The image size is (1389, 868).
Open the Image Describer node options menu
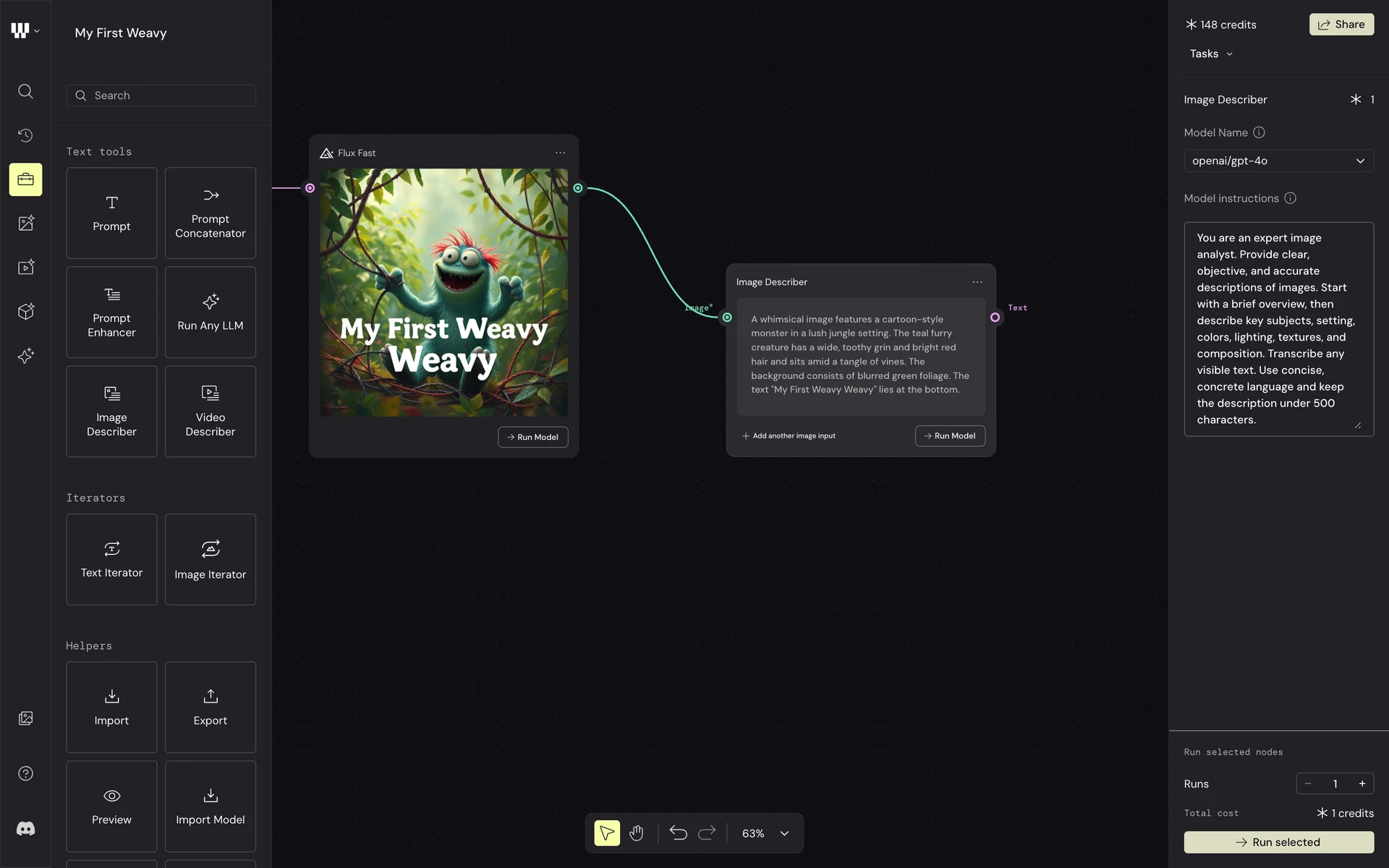977,282
